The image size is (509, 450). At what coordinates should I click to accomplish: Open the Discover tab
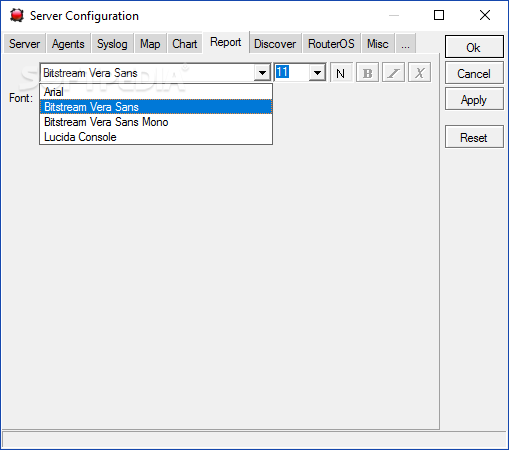click(275, 44)
